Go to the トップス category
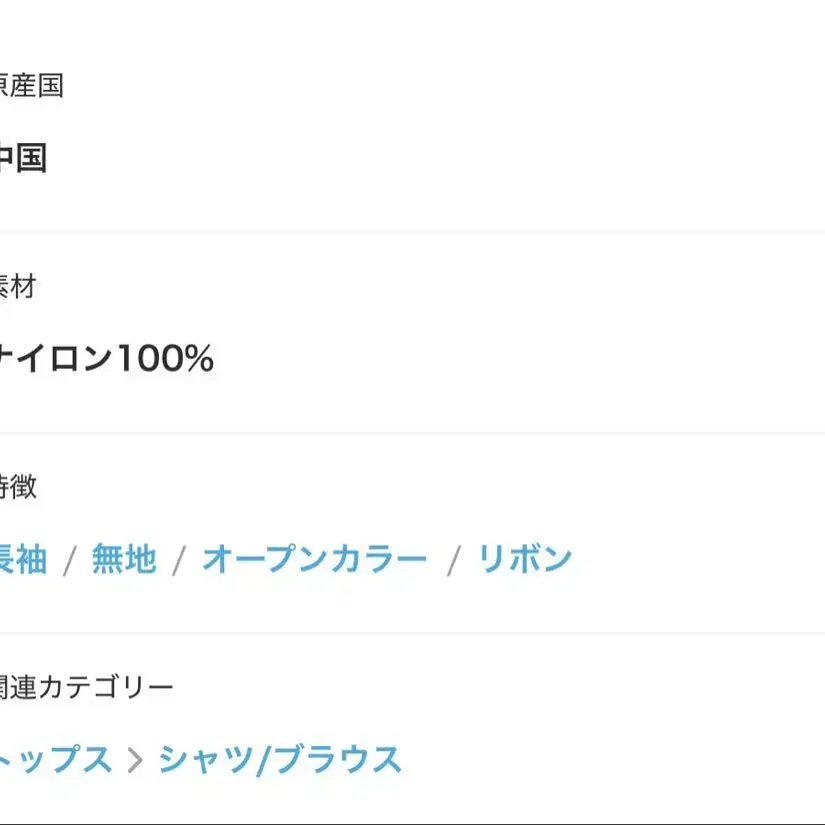This screenshot has height=825, width=825. pyautogui.click(x=56, y=760)
